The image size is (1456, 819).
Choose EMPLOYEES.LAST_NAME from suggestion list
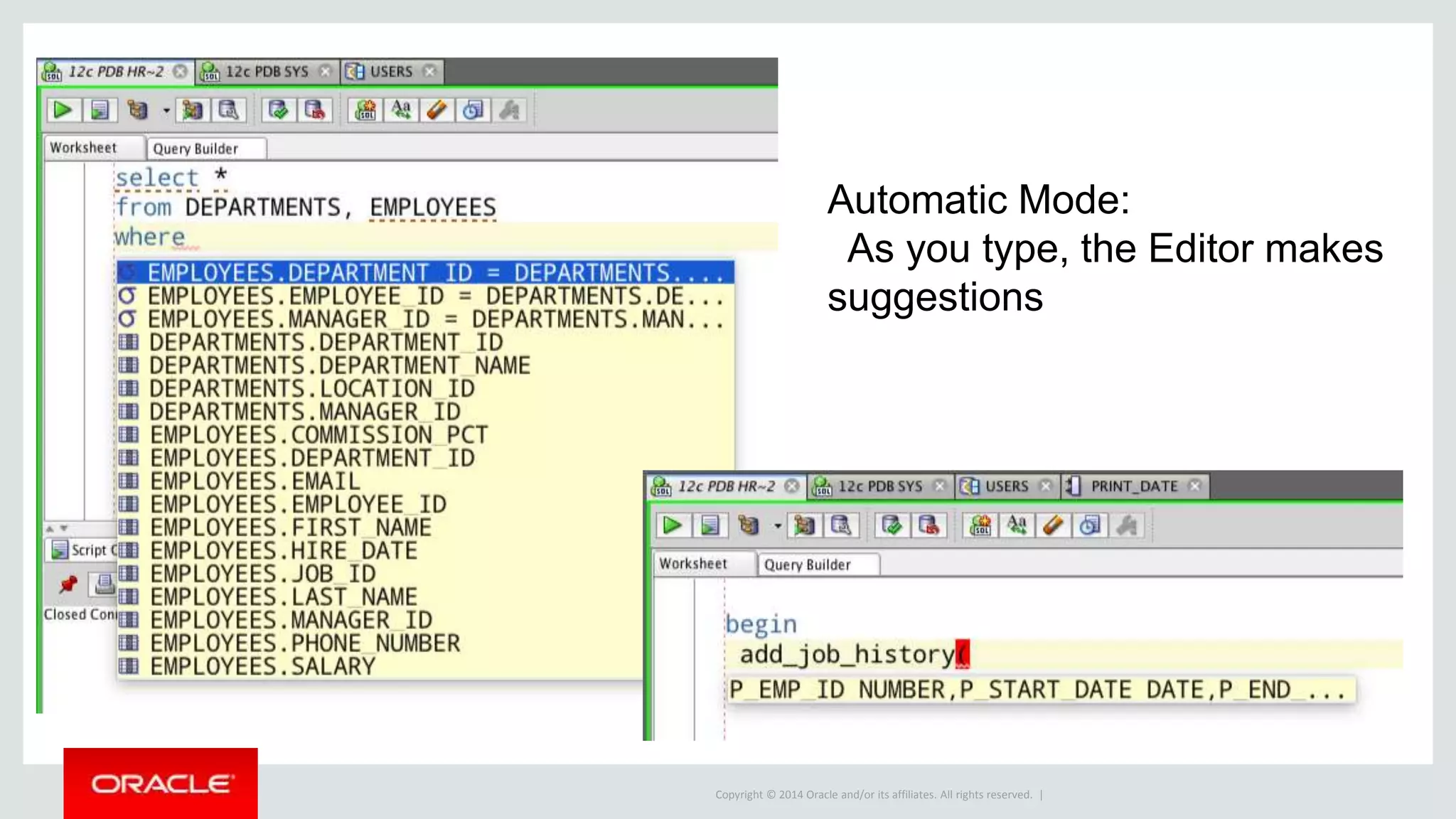tap(380, 596)
